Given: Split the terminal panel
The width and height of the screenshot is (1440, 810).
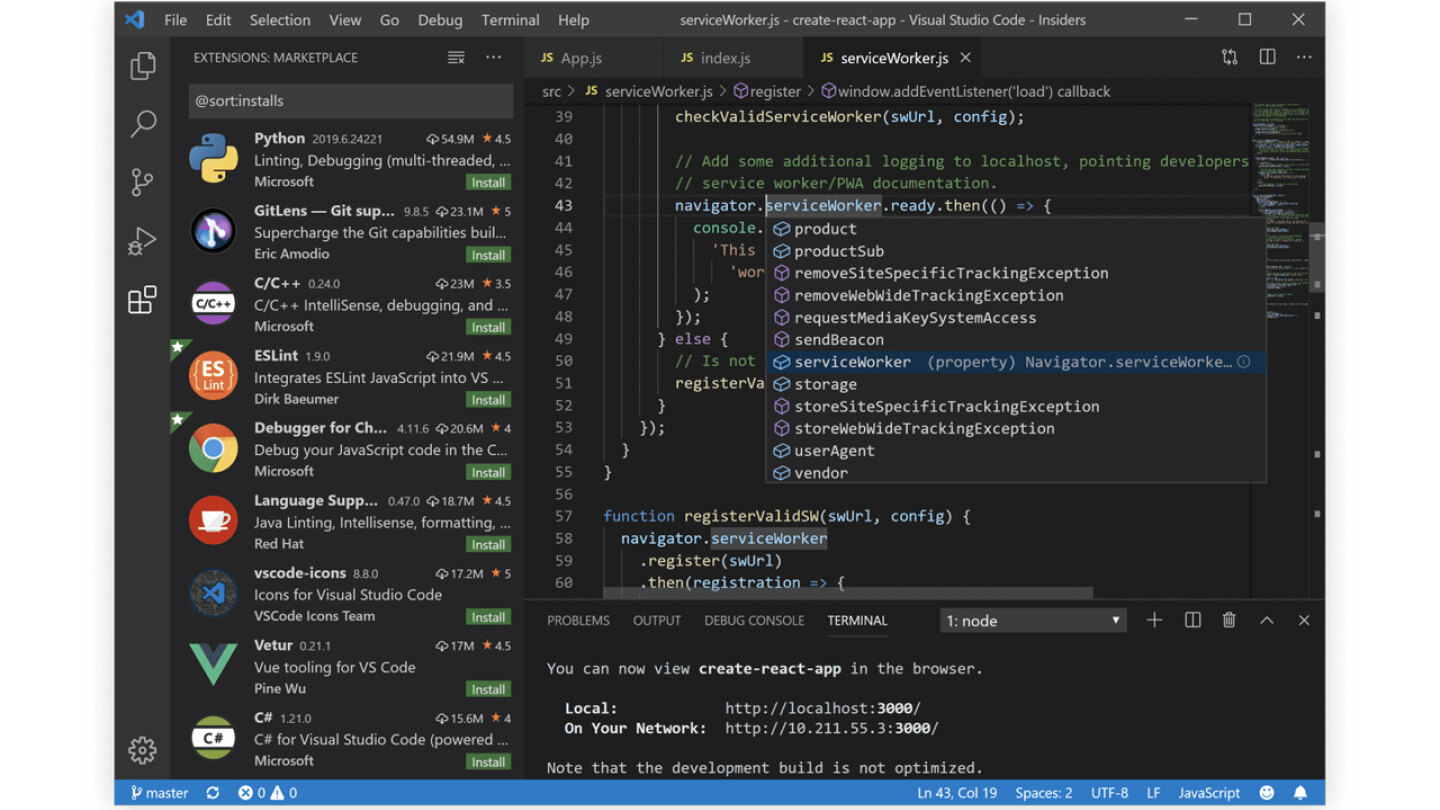Looking at the screenshot, I should [1192, 620].
